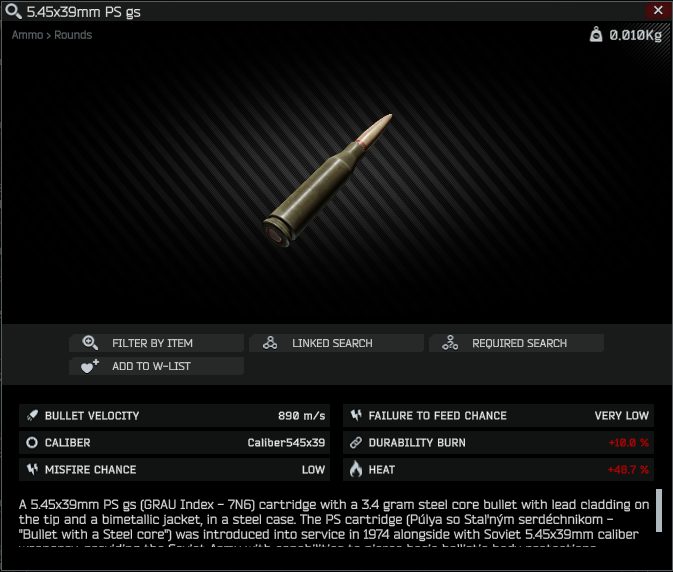
Task: Click the failure to feed icon
Action: click(356, 415)
